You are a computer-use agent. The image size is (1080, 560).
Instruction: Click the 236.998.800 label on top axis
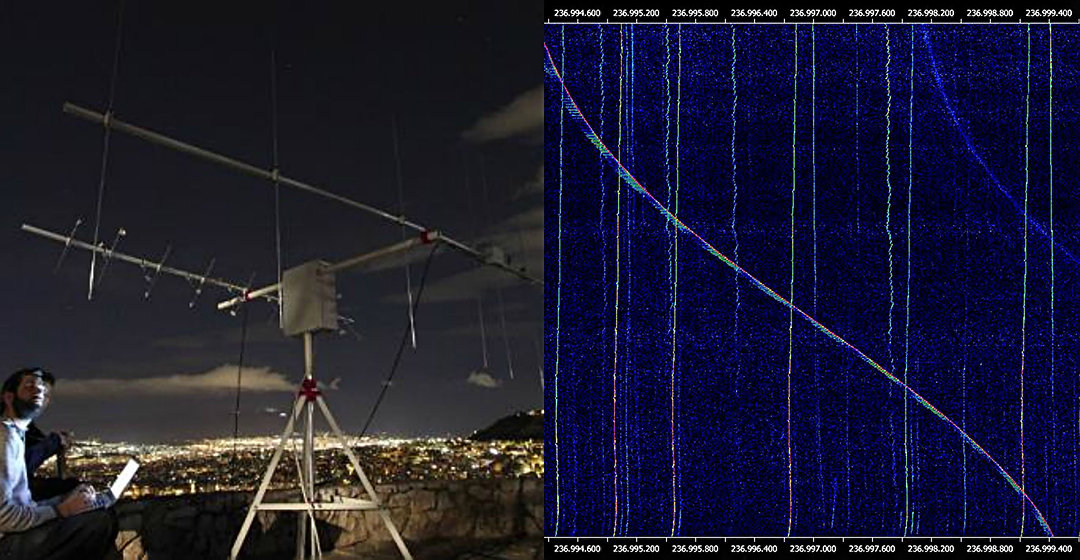[990, 13]
